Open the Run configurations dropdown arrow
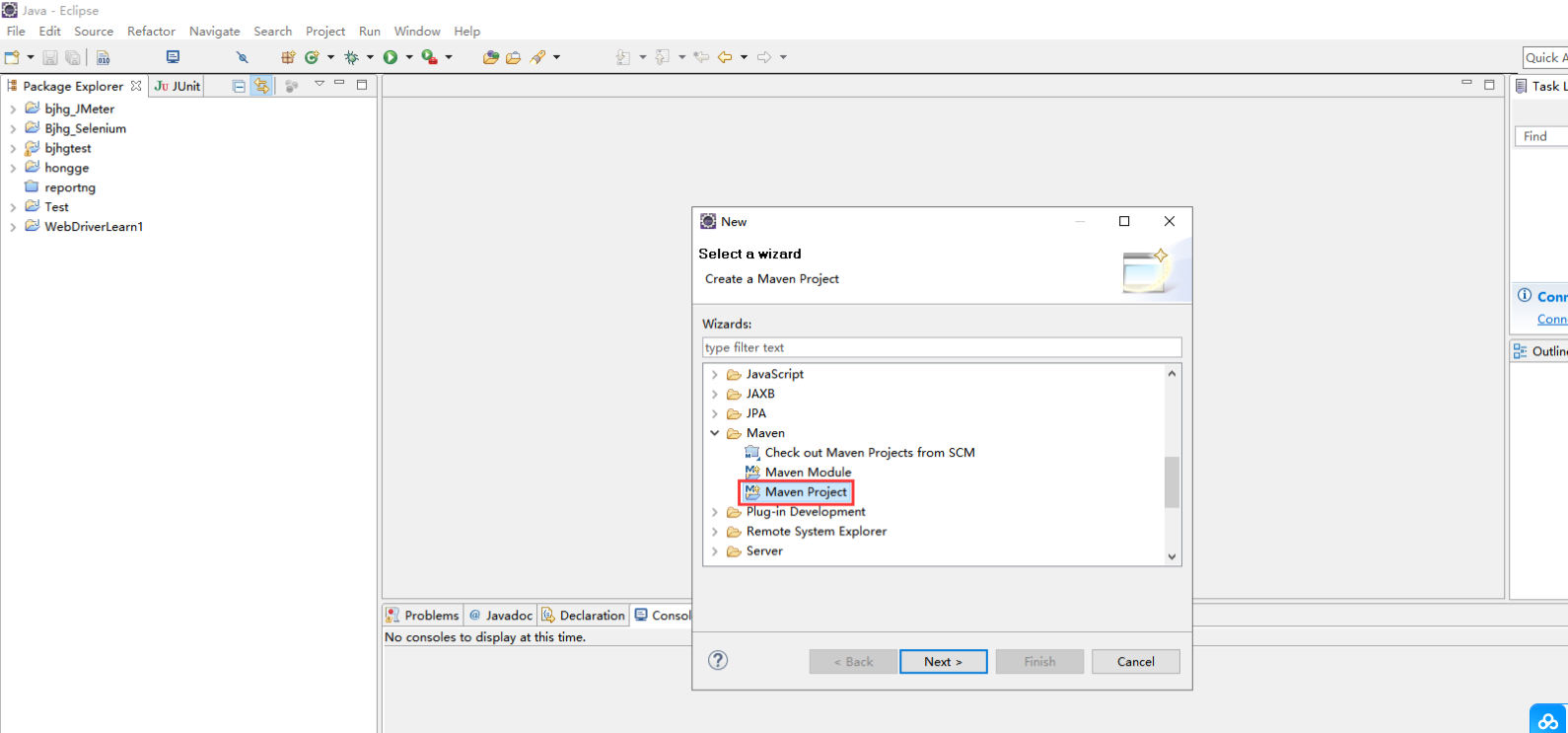 [409, 57]
